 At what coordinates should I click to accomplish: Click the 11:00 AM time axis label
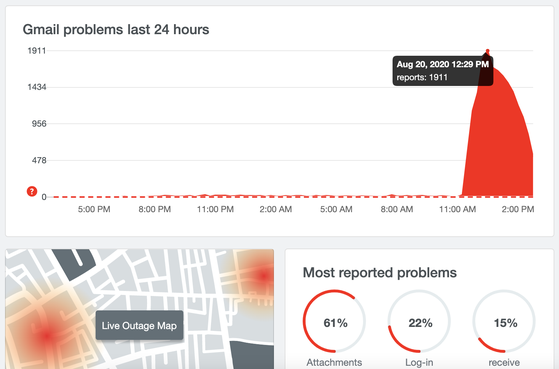[x=457, y=209]
